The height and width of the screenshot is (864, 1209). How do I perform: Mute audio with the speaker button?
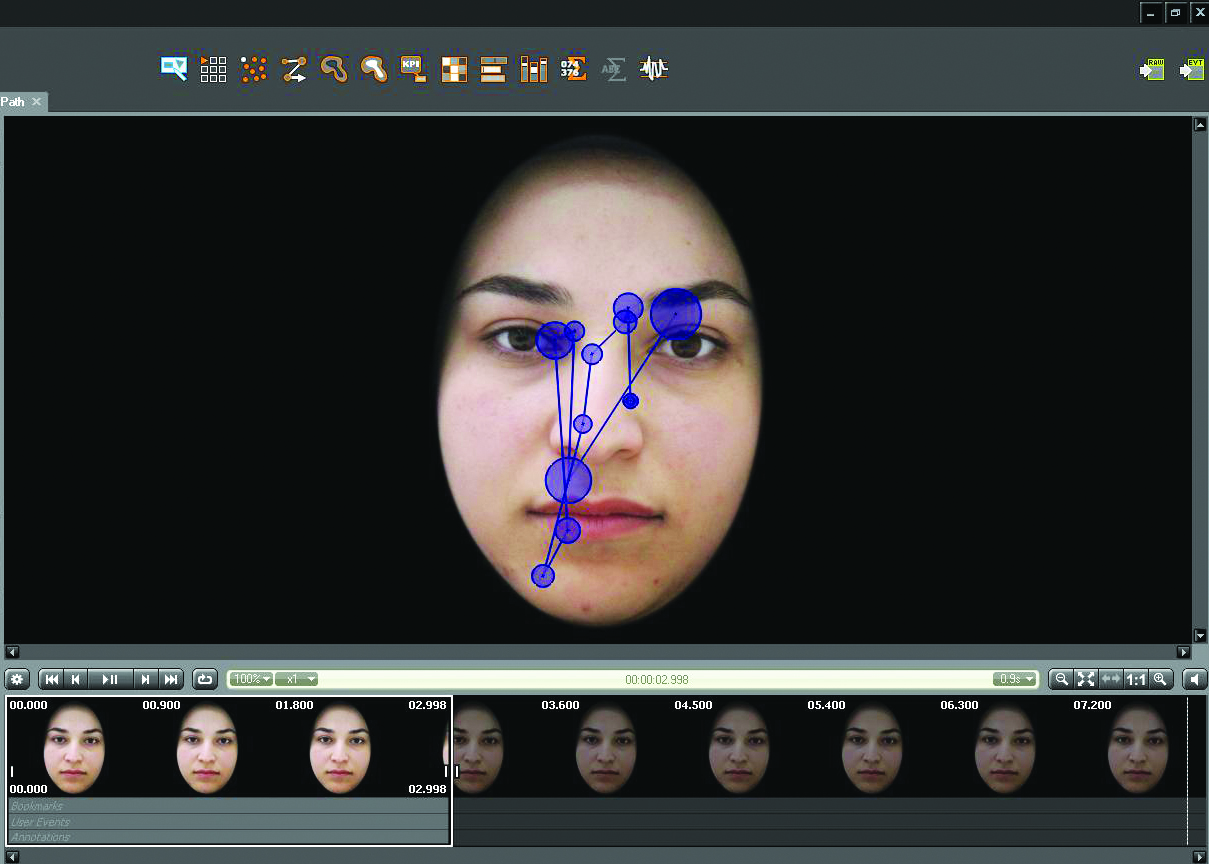pos(1194,679)
